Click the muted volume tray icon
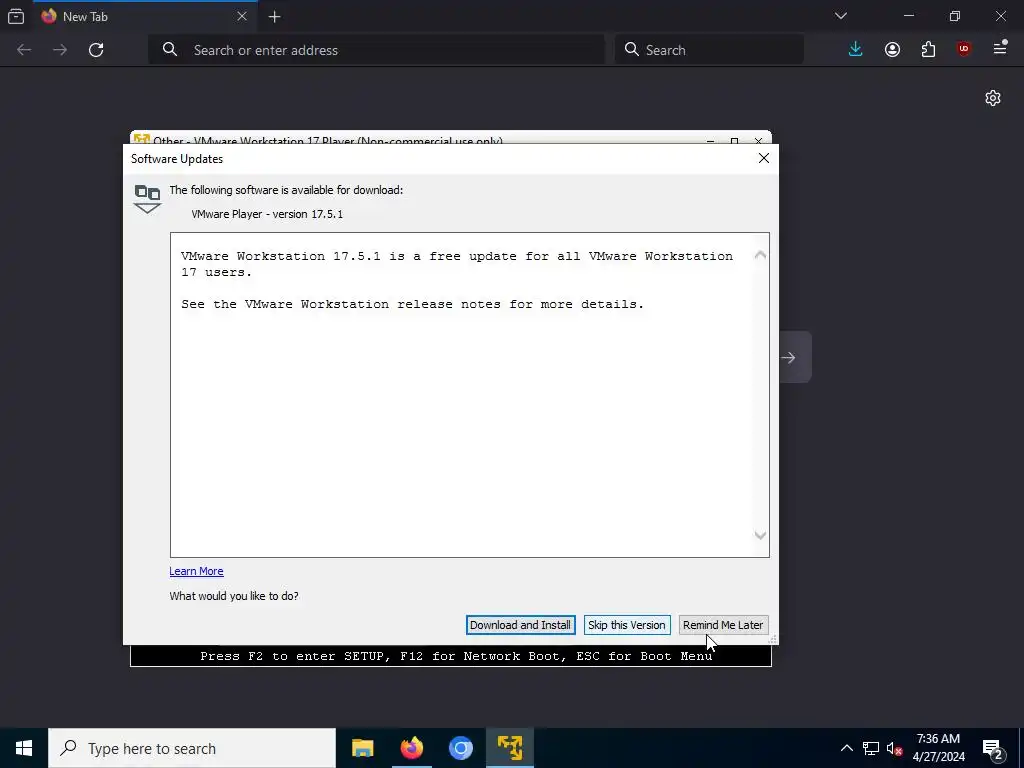The image size is (1024, 768). [x=894, y=748]
